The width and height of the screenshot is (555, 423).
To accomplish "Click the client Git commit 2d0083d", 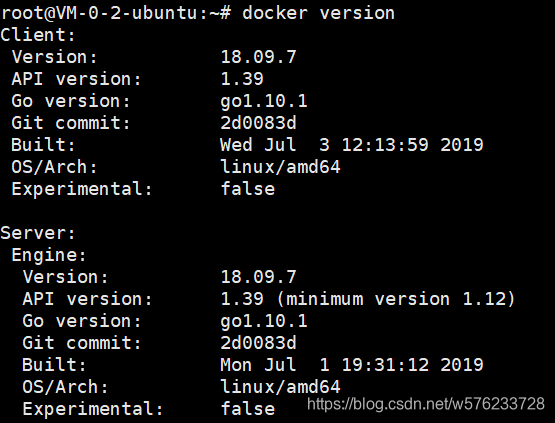I will [258, 123].
